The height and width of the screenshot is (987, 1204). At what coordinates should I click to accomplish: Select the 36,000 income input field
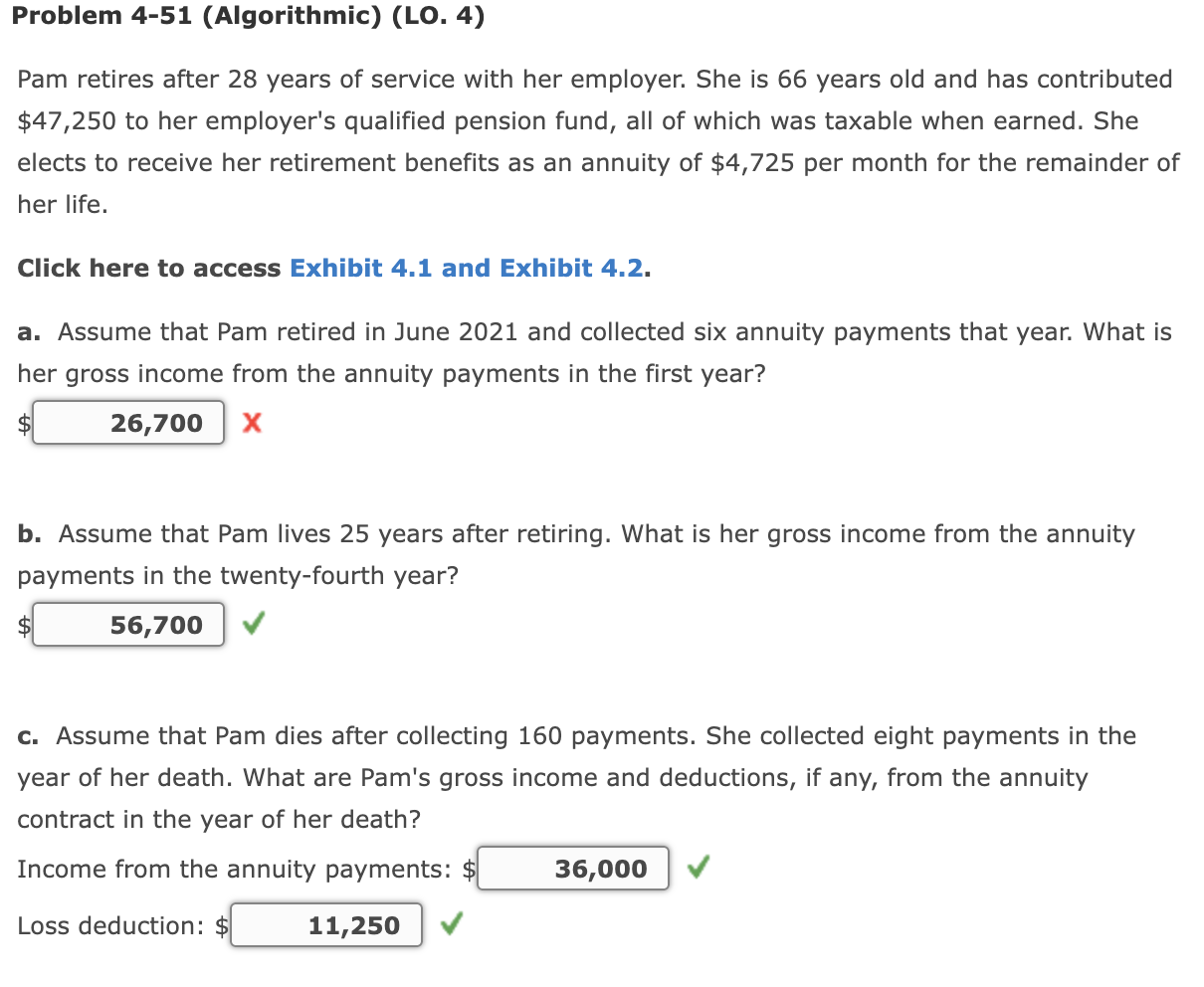click(572, 868)
